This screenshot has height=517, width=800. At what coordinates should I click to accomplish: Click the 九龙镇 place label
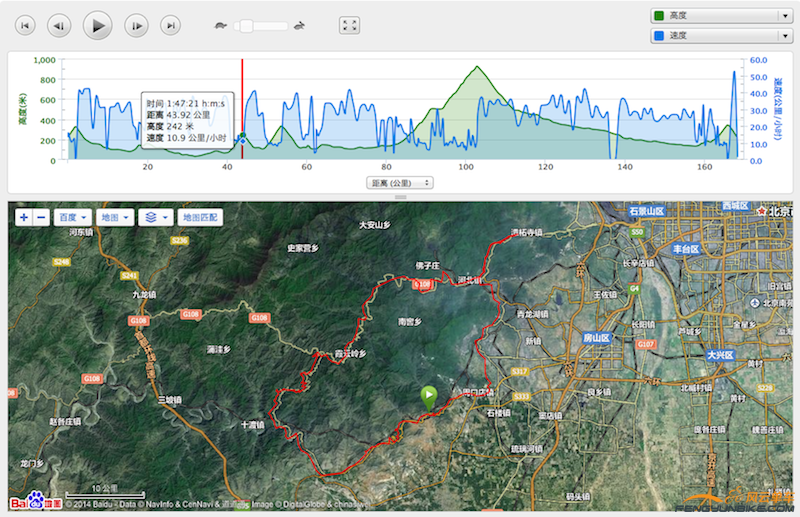pyautogui.click(x=144, y=294)
